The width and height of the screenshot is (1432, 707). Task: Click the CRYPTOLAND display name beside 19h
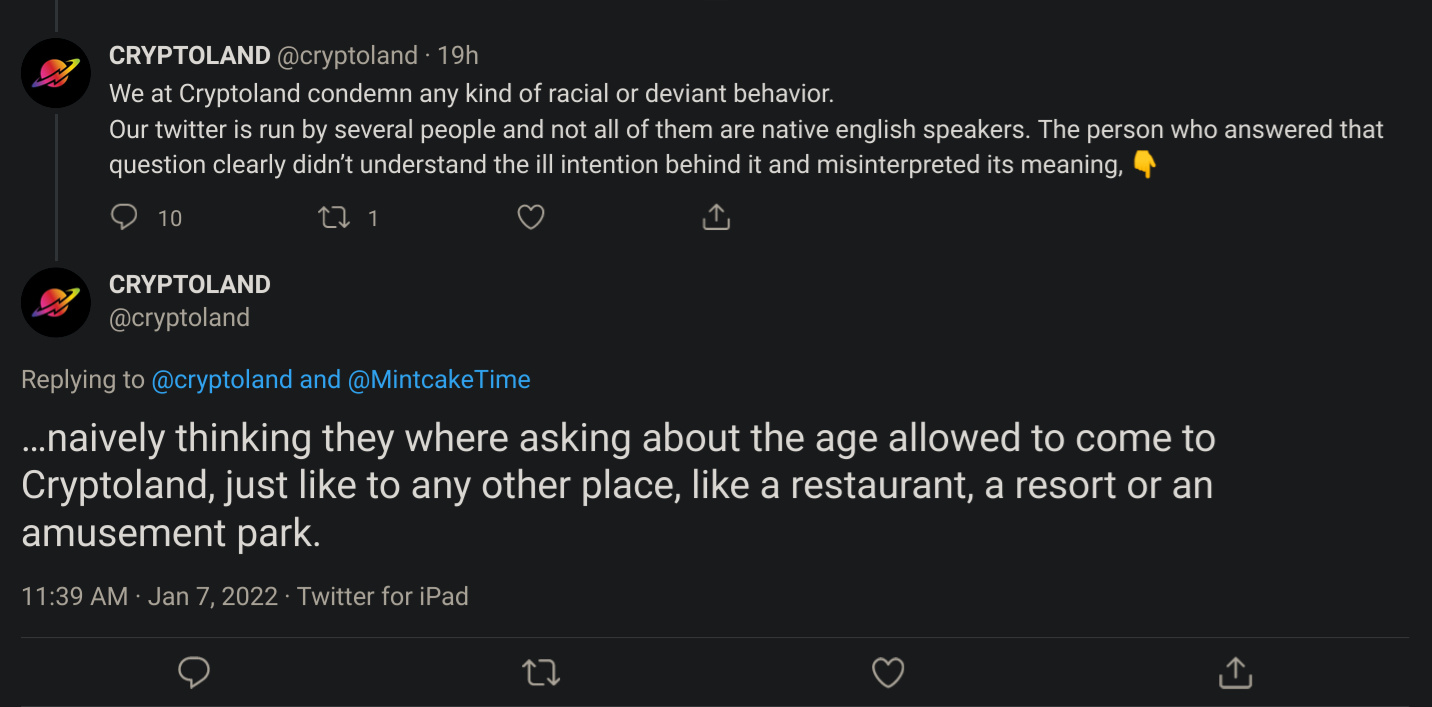[x=190, y=55]
